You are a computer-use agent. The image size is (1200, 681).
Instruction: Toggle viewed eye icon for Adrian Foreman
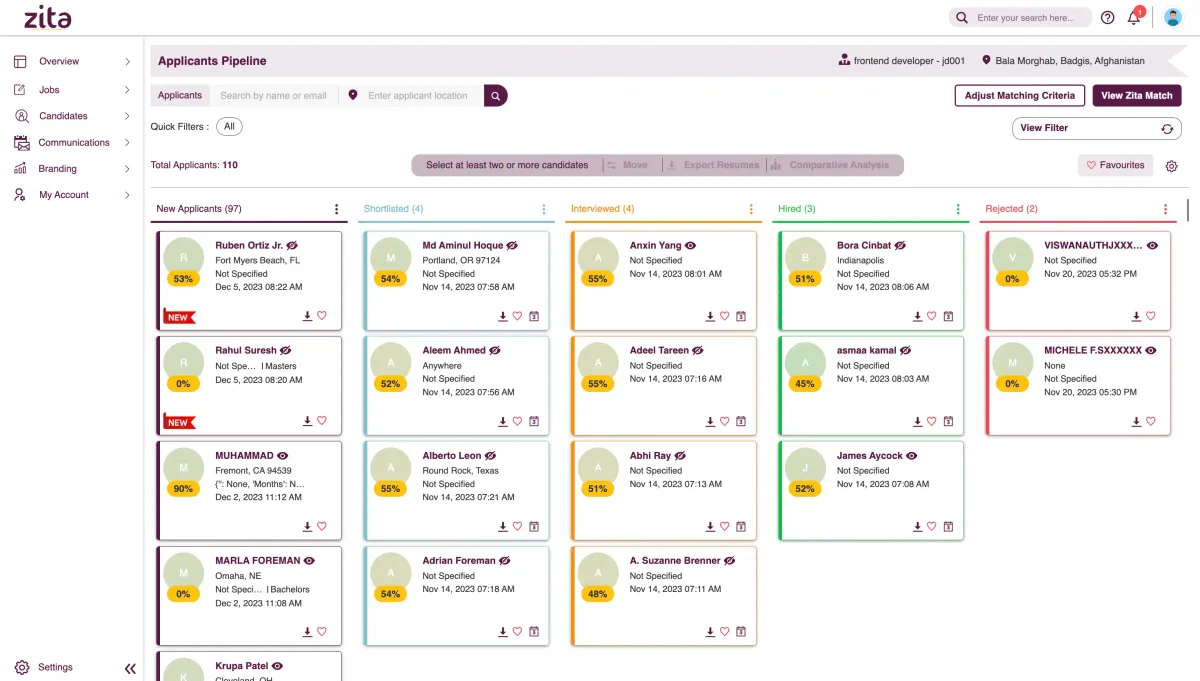click(505, 561)
